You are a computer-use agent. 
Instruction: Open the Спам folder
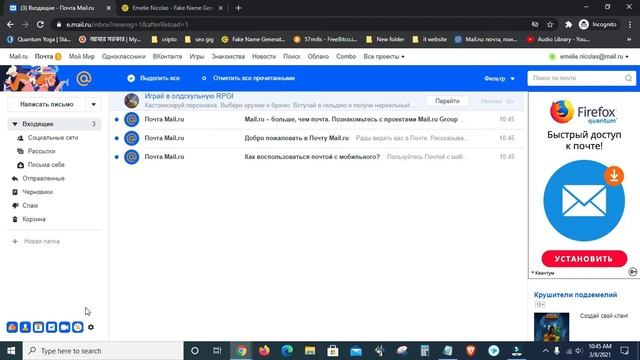pos(30,205)
